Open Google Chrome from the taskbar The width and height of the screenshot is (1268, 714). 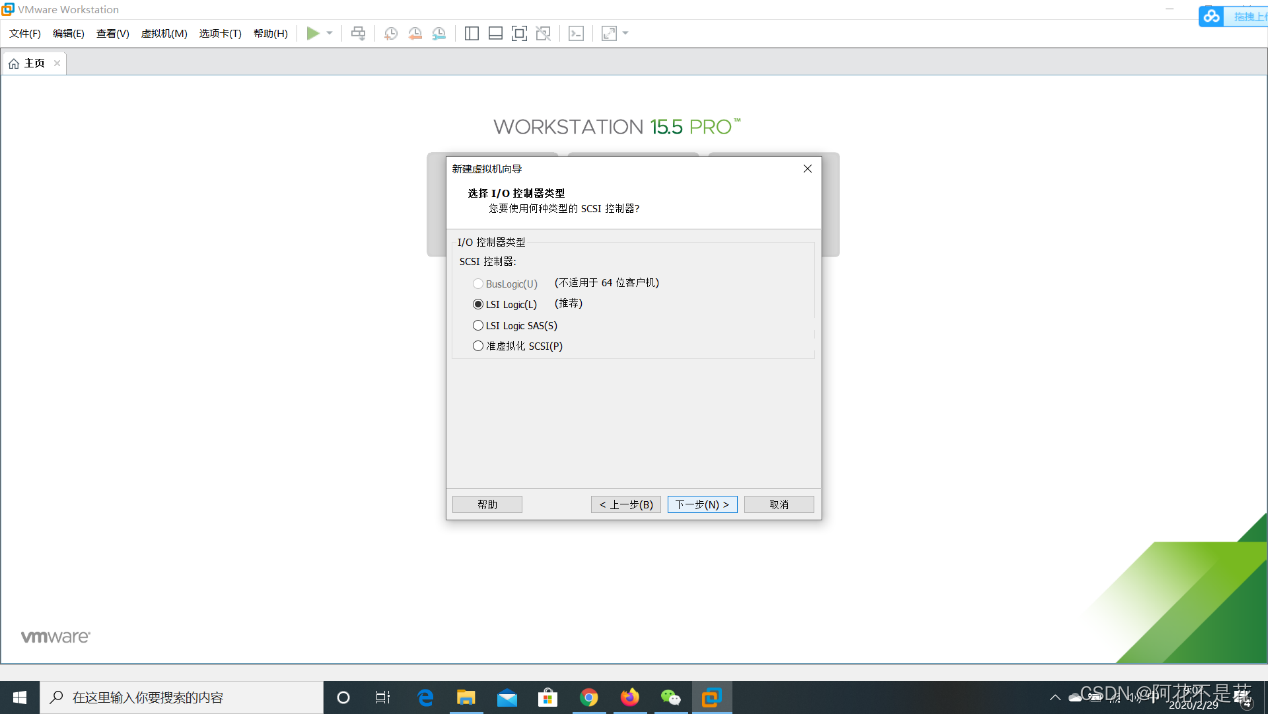click(589, 697)
